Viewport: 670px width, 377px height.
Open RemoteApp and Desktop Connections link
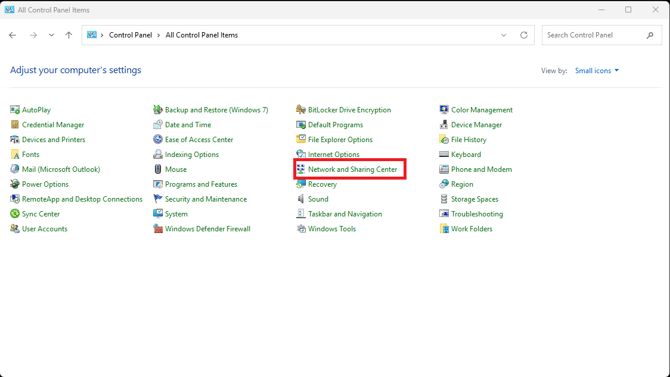coord(82,199)
